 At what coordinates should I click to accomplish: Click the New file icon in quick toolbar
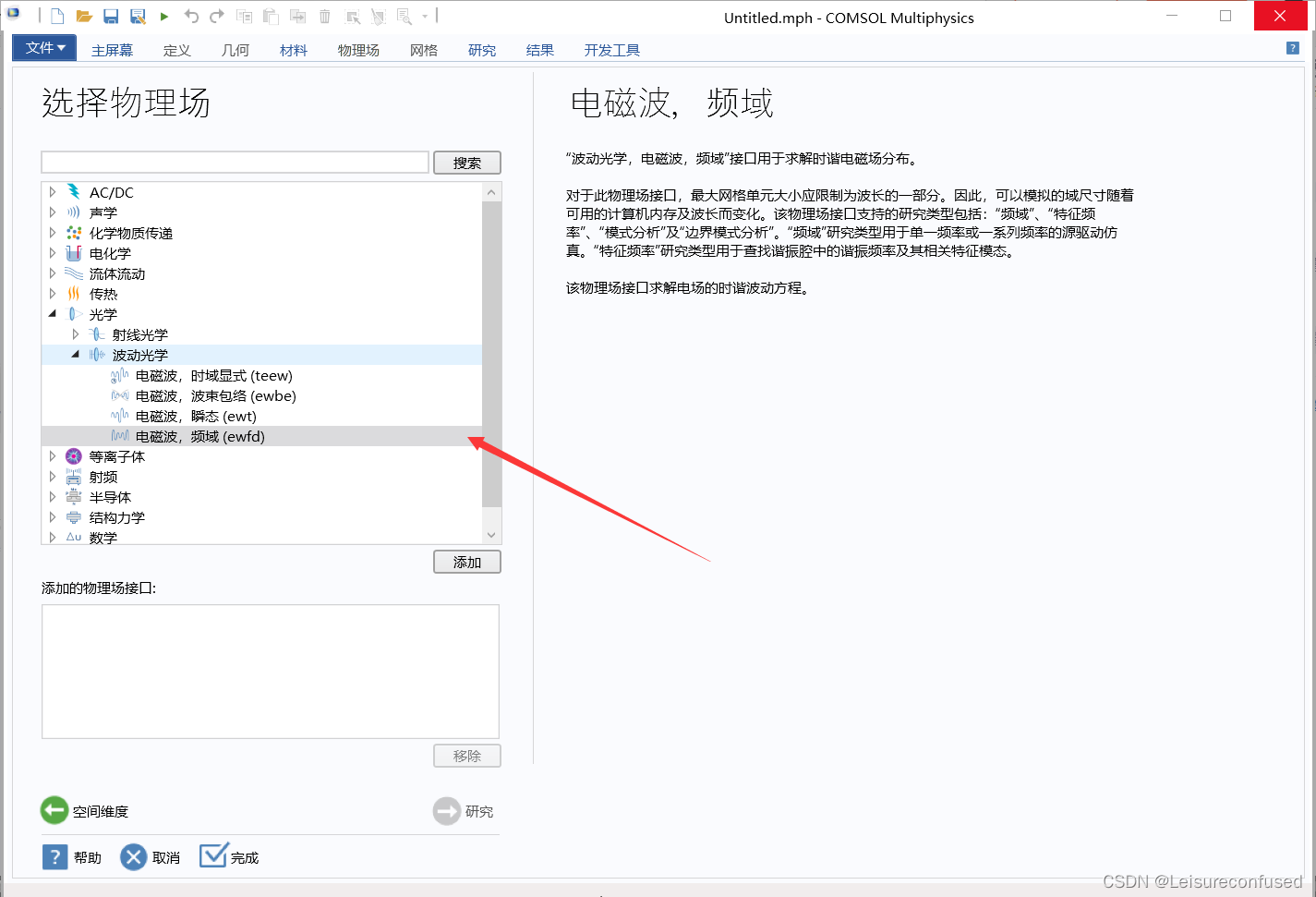tap(57, 17)
